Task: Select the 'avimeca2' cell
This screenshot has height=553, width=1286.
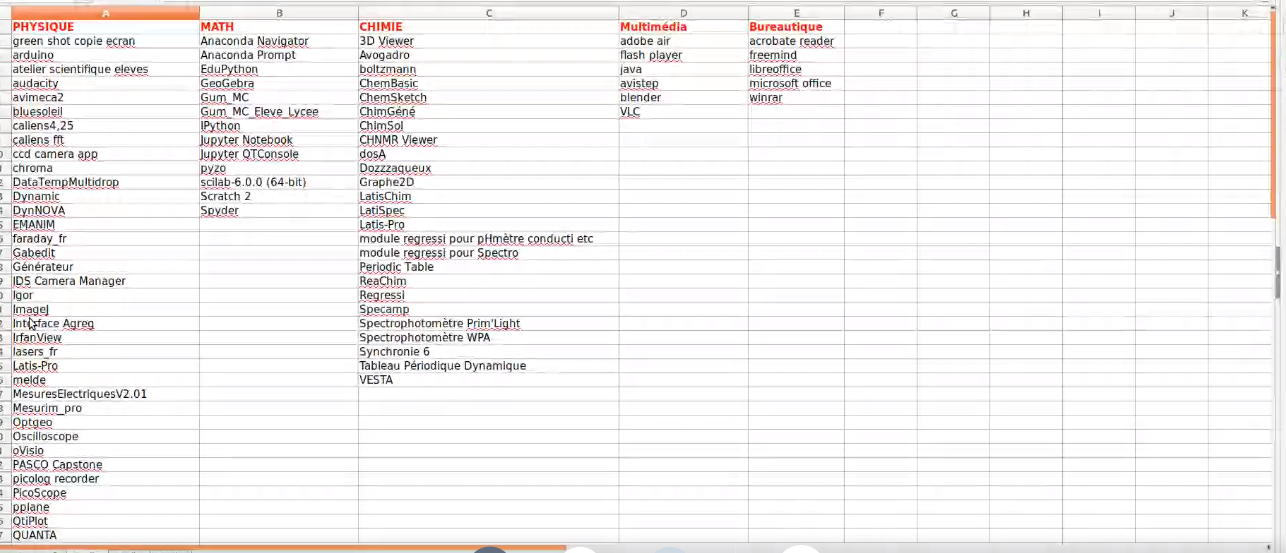Action: point(105,98)
